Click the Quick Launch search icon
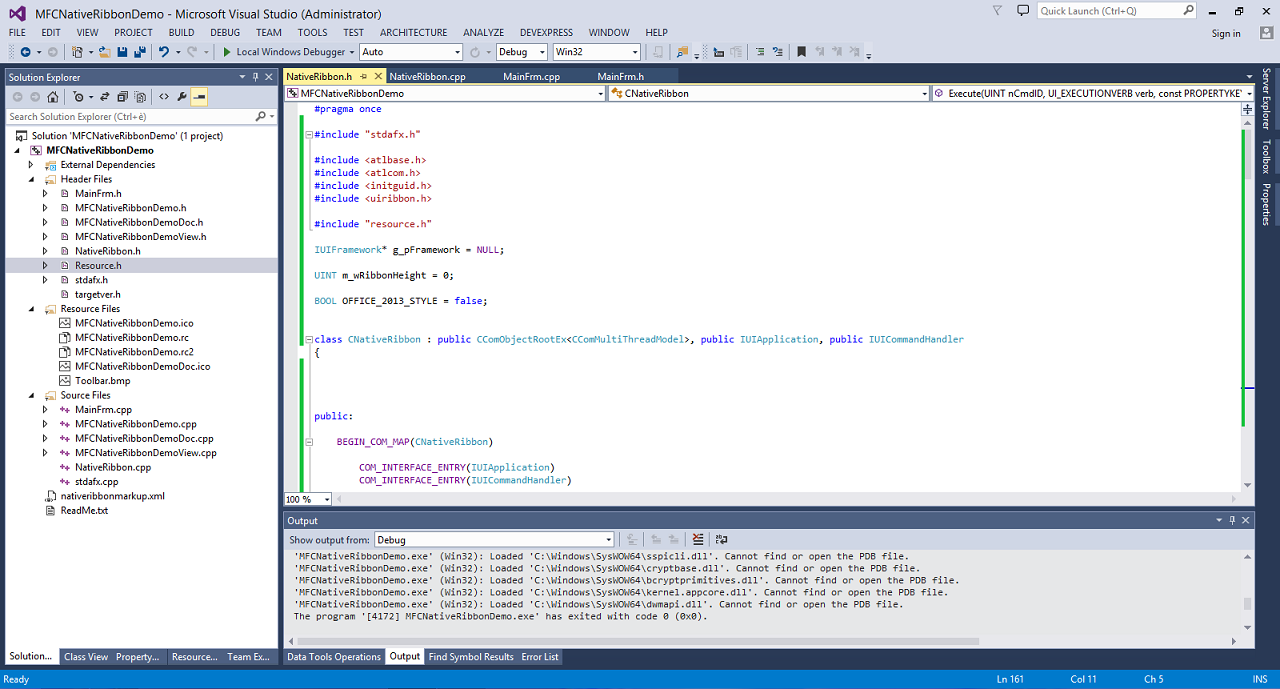The width and height of the screenshot is (1280, 689). (x=1188, y=11)
